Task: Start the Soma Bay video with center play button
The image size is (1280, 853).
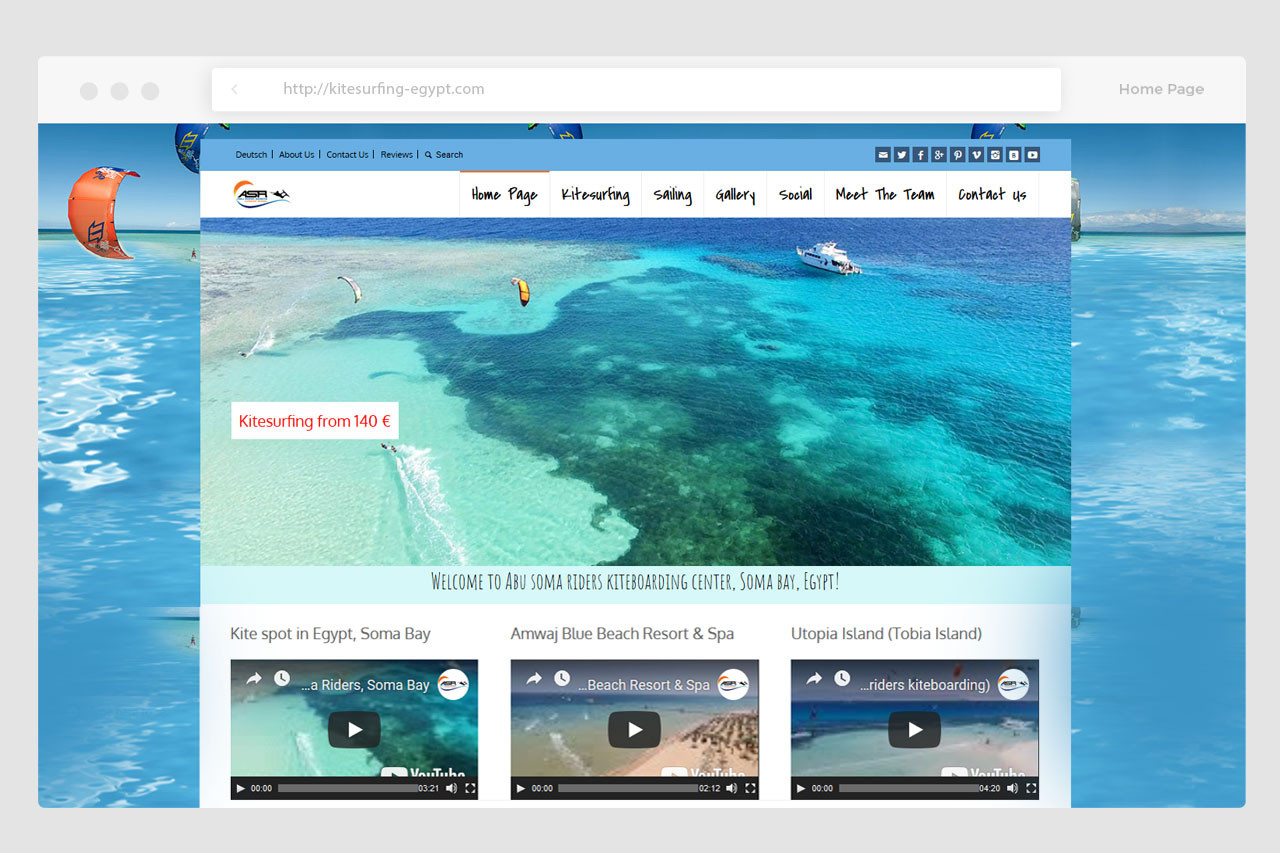Action: (x=354, y=730)
